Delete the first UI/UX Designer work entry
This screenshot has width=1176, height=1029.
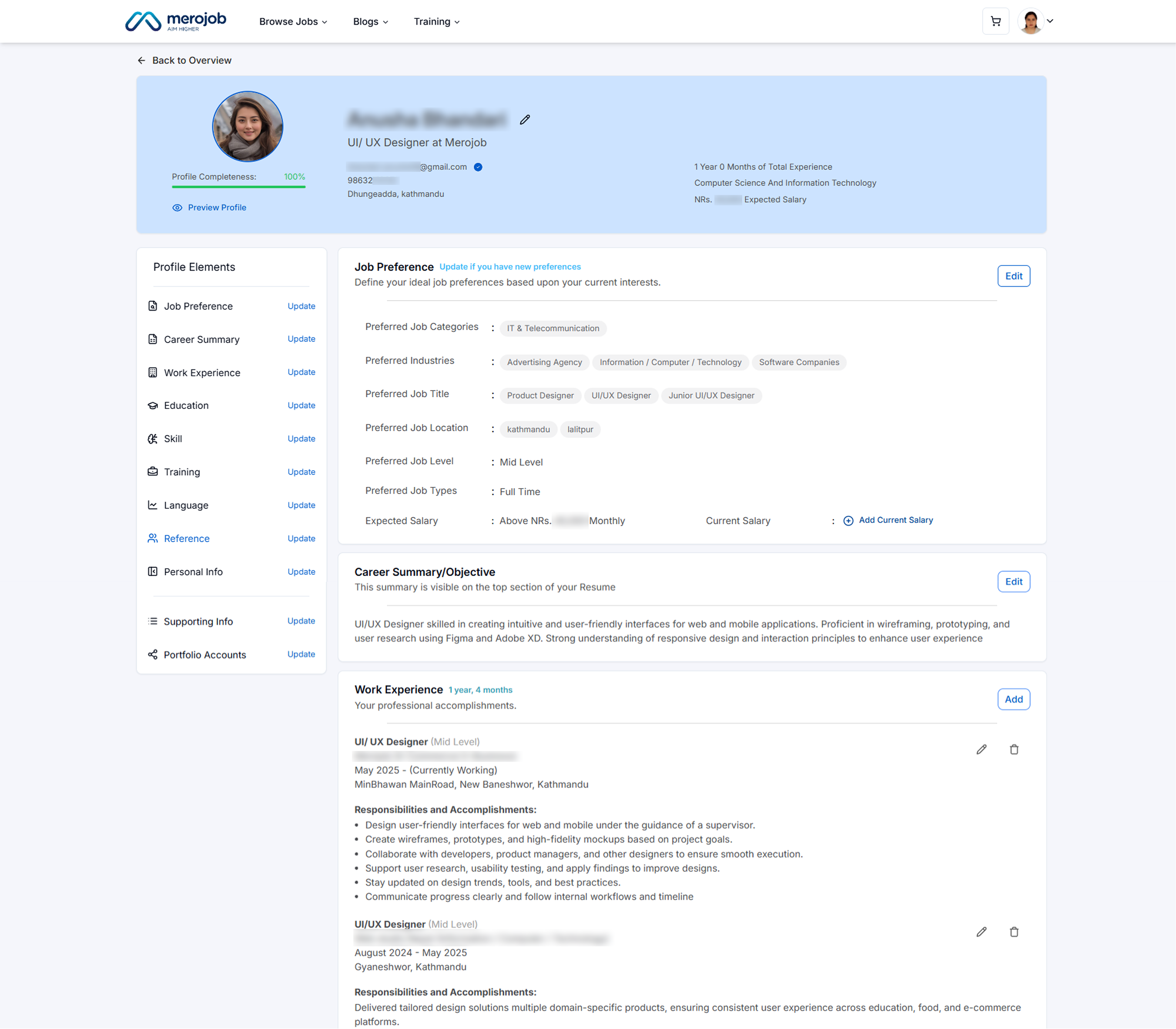[1014, 749]
